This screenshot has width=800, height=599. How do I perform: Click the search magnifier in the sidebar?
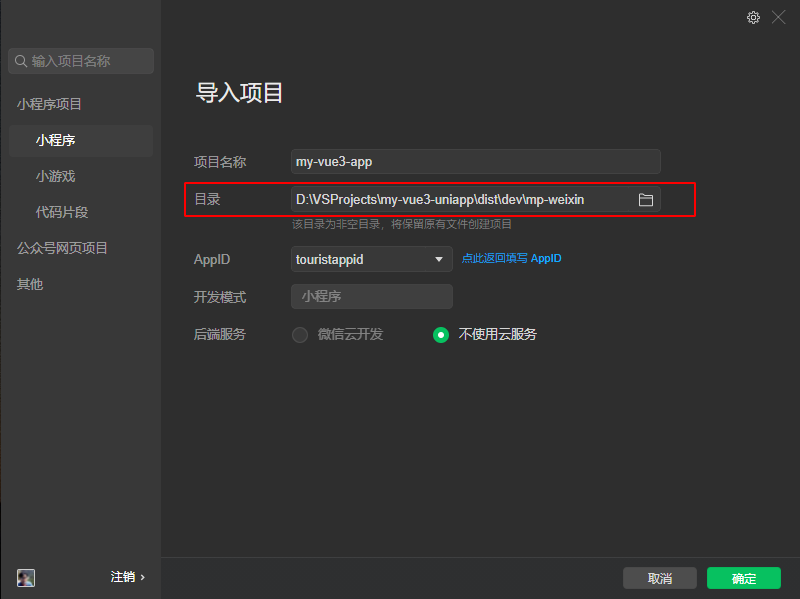tap(21, 61)
